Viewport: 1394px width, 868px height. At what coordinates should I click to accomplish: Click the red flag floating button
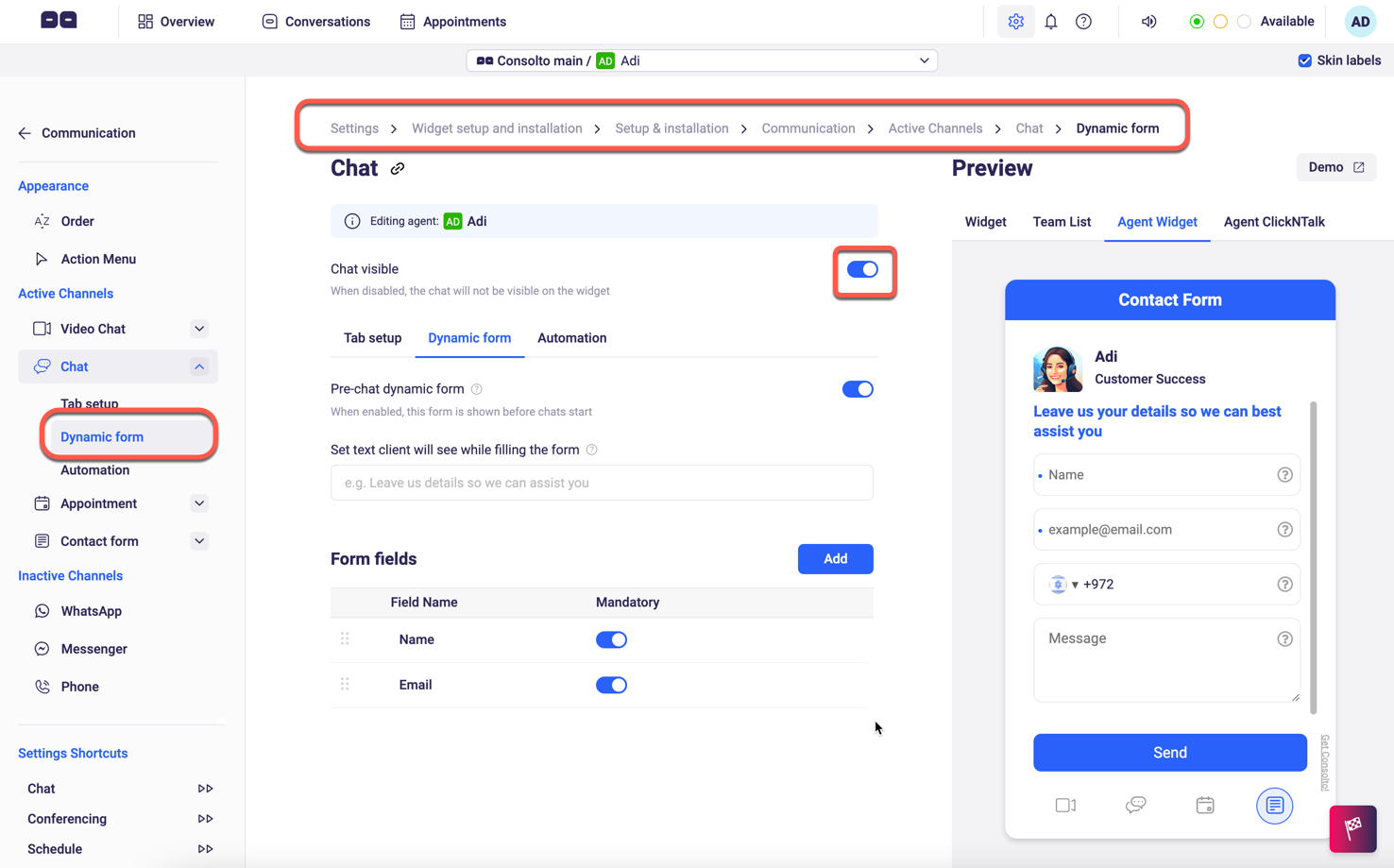click(1352, 828)
